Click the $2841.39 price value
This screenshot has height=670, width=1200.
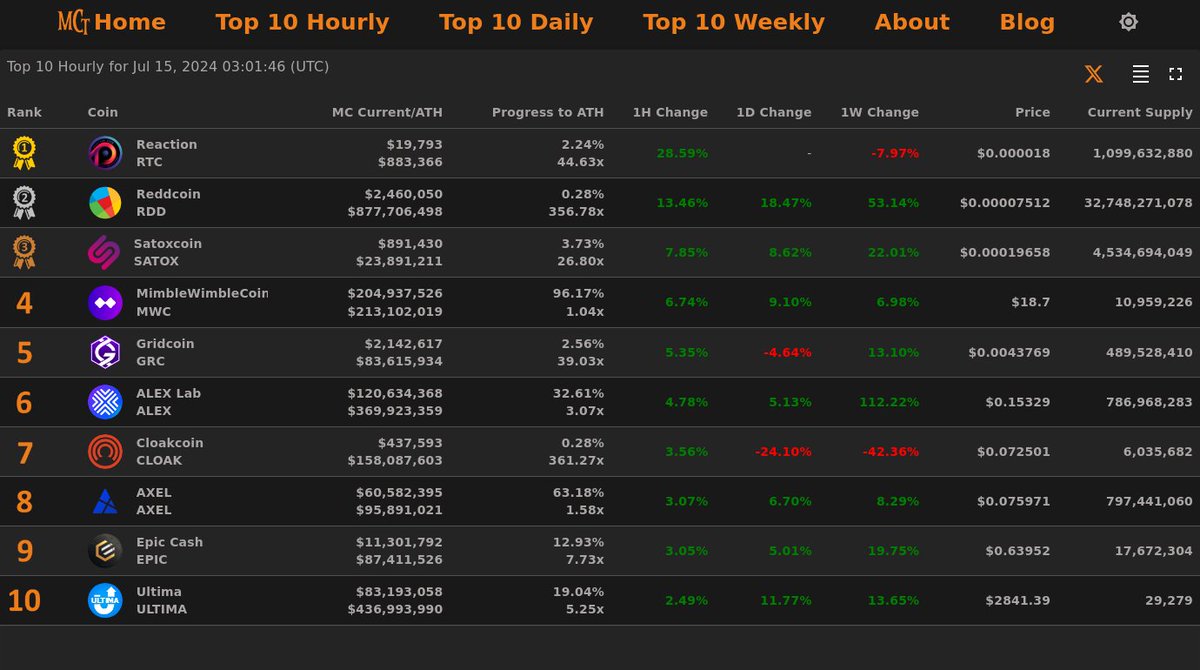1018,601
